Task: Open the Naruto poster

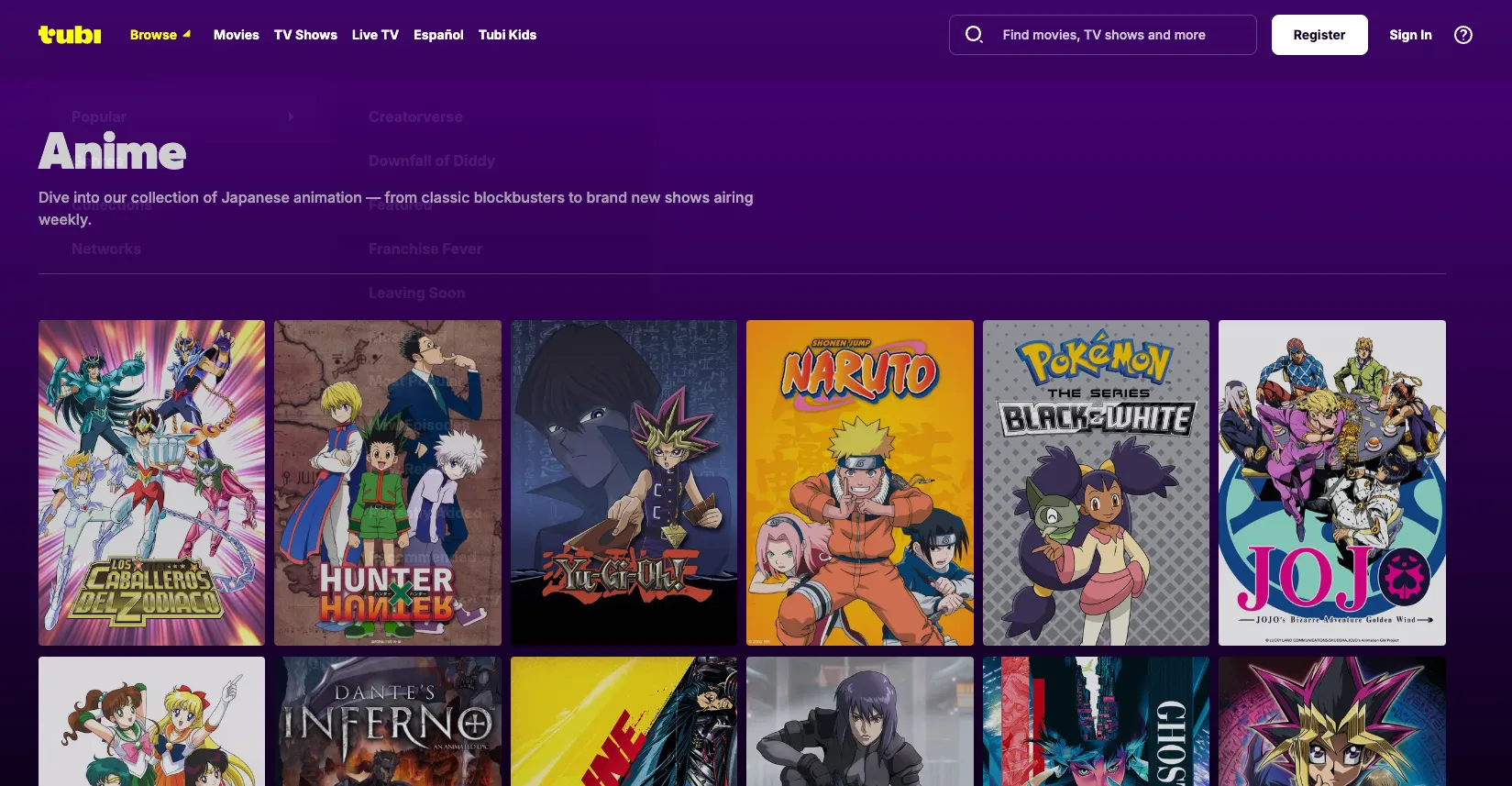Action: pyautogui.click(x=860, y=482)
